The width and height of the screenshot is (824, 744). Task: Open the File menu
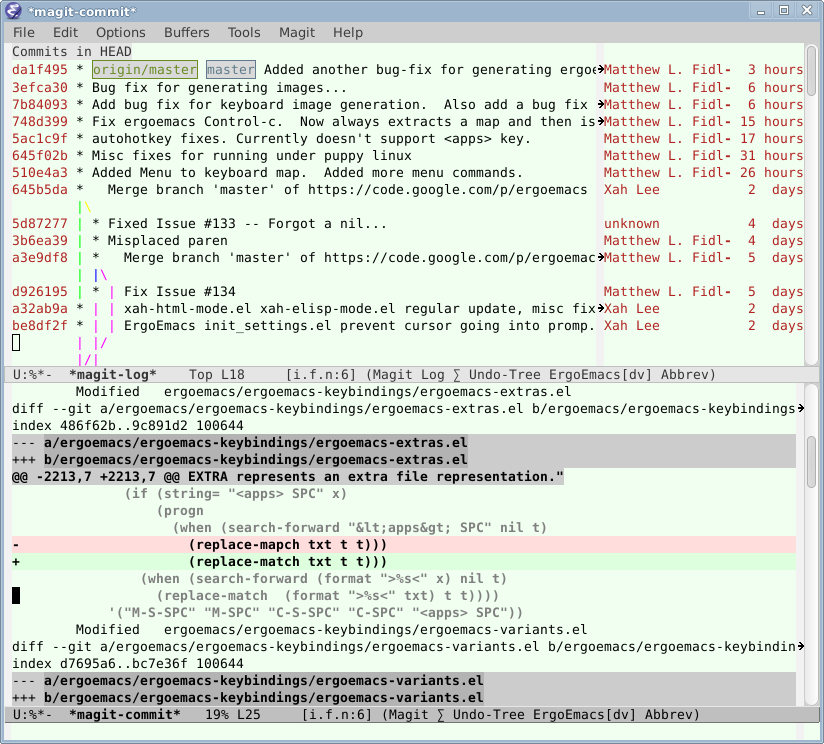point(24,33)
